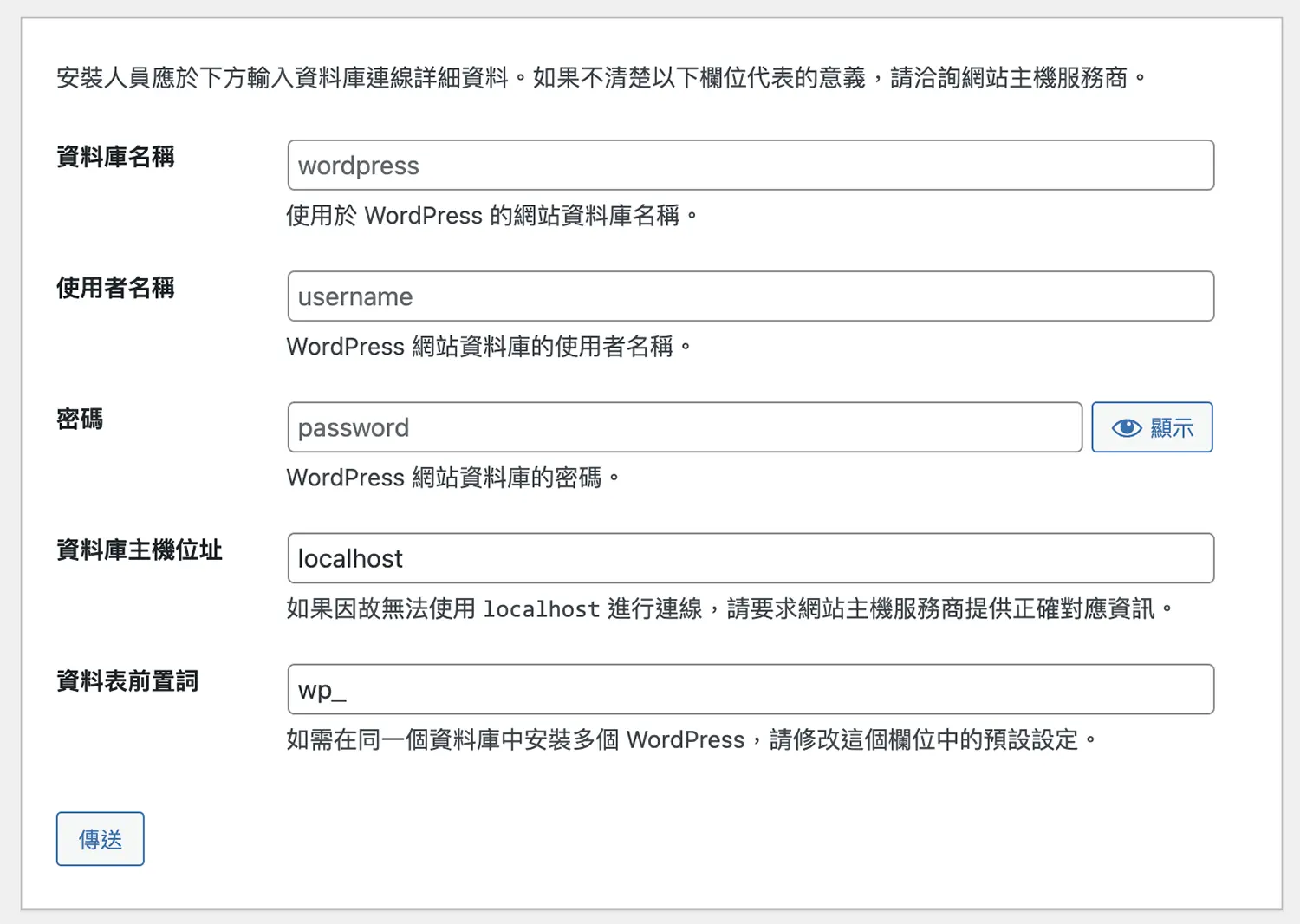Click the 密碼 password field
Viewport: 1300px width, 924px height.
685,427
